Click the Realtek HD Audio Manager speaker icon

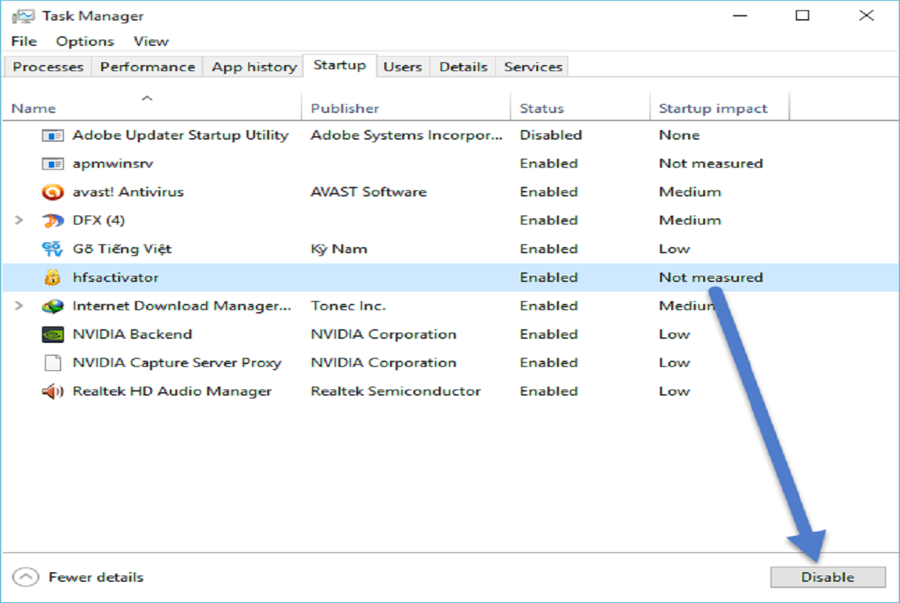pyautogui.click(x=53, y=391)
